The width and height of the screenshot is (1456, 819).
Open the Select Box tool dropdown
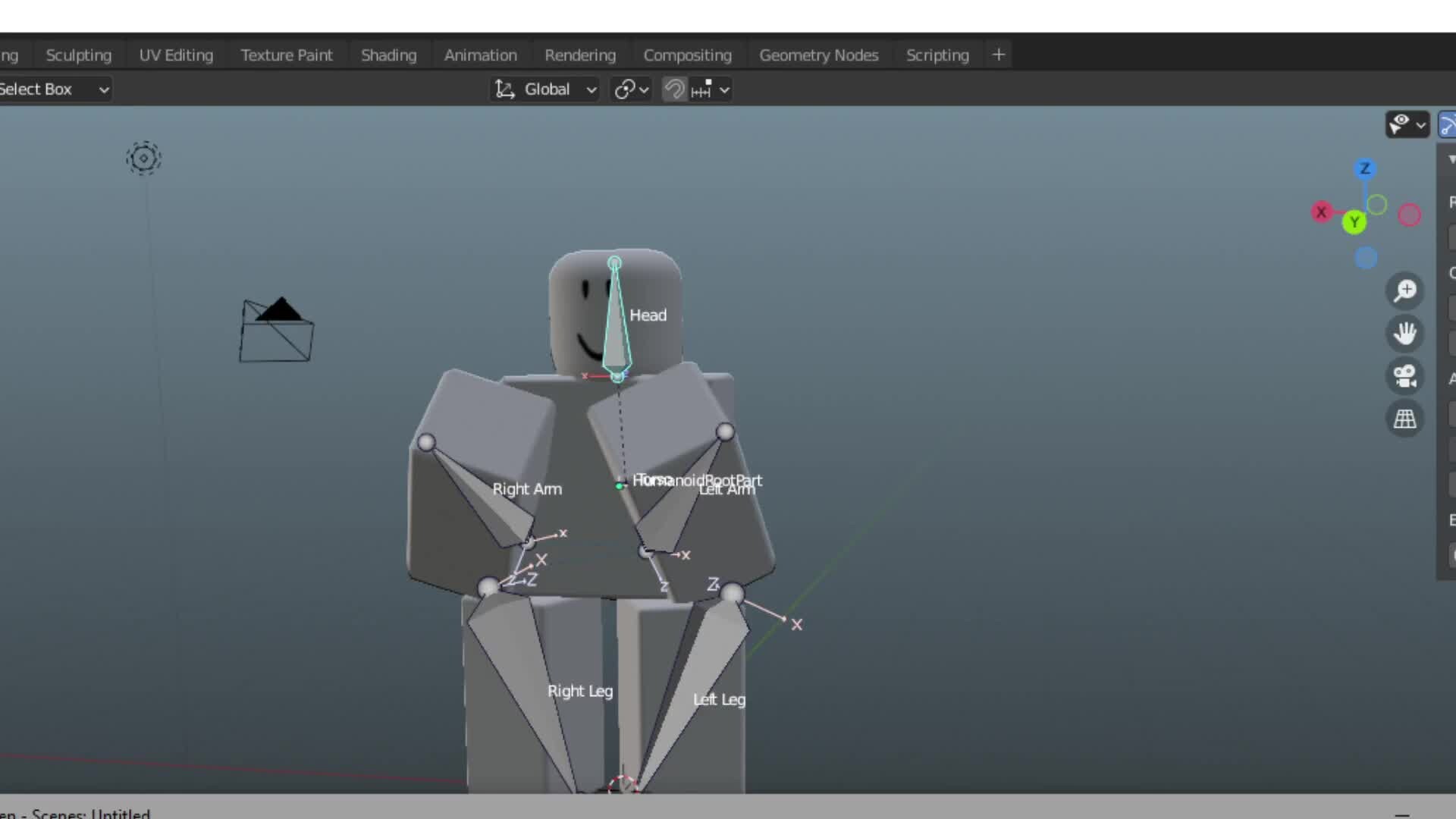[55, 89]
